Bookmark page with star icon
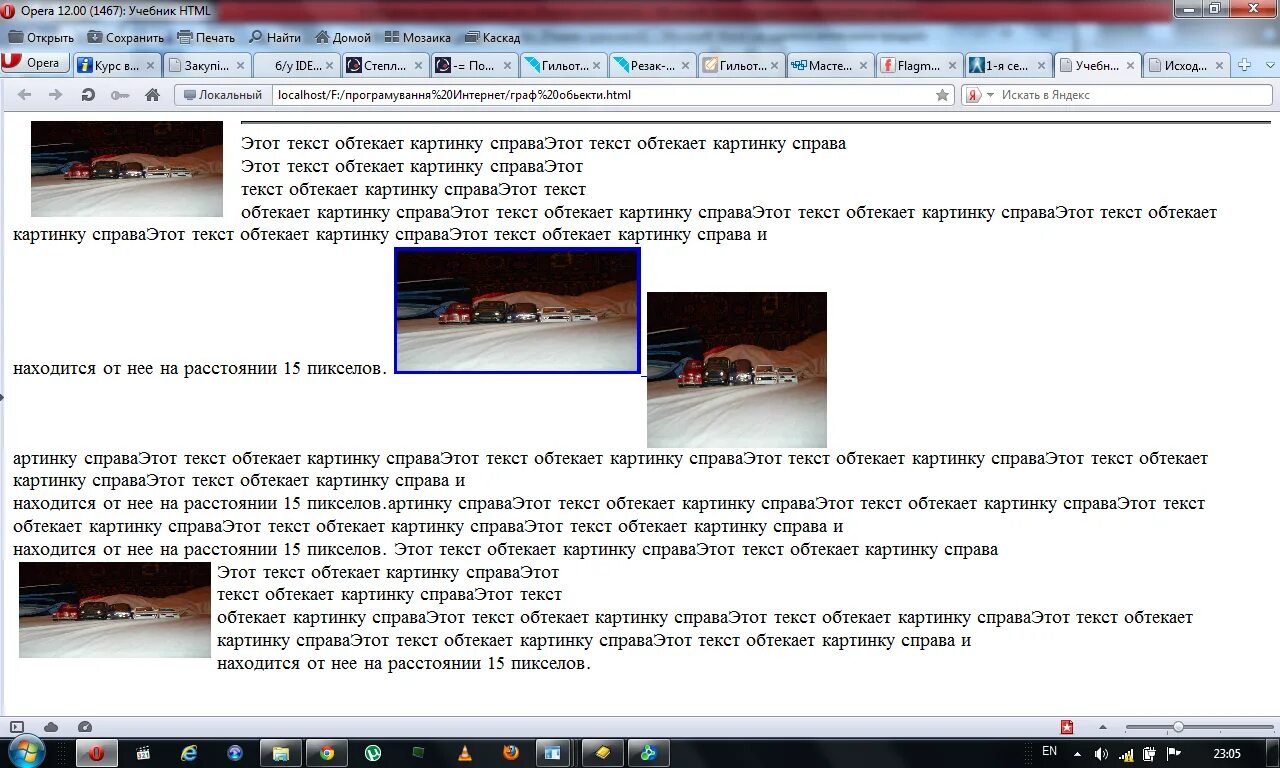The image size is (1280, 768). point(942,95)
